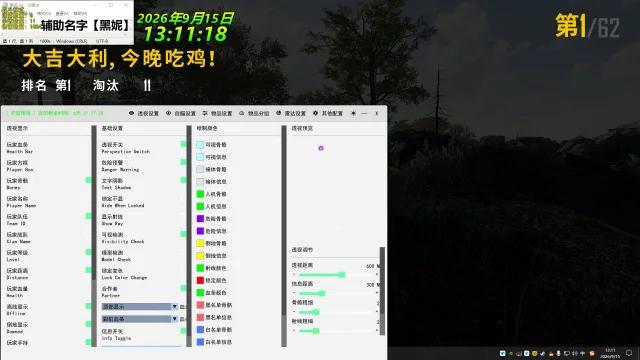Toggle the Visibility Check checkbox
The width and height of the screenshot is (640, 360).
(x=183, y=234)
